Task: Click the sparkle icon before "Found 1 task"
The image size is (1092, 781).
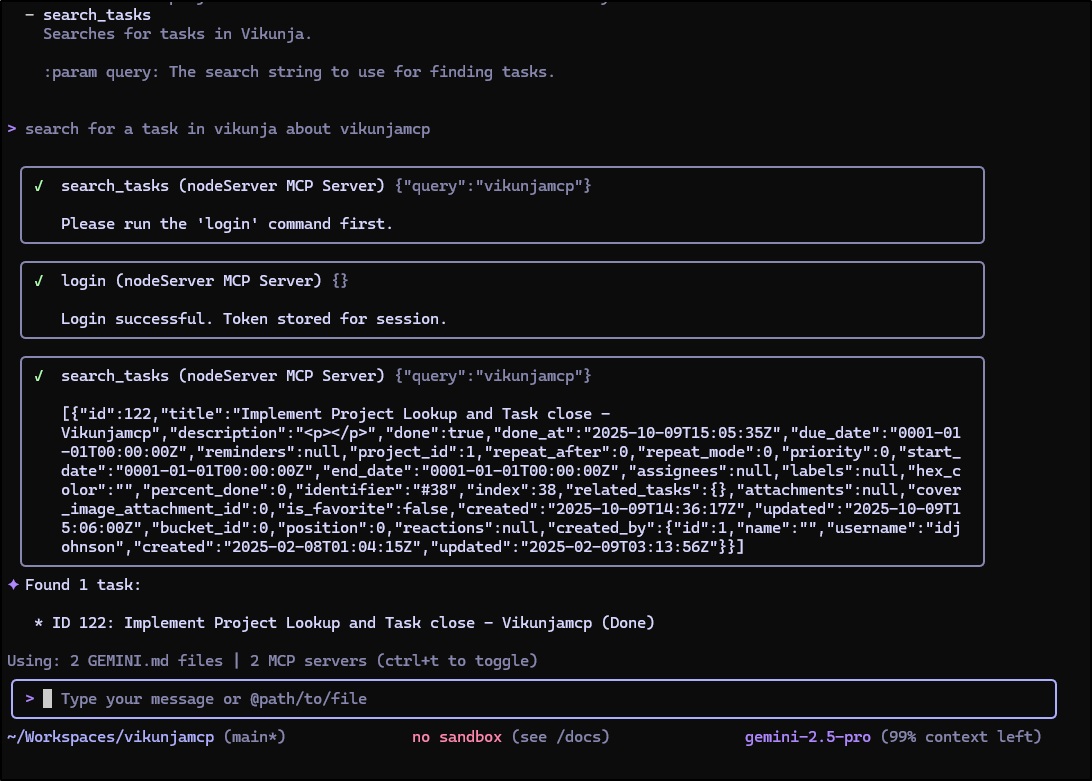Action: [x=13, y=584]
